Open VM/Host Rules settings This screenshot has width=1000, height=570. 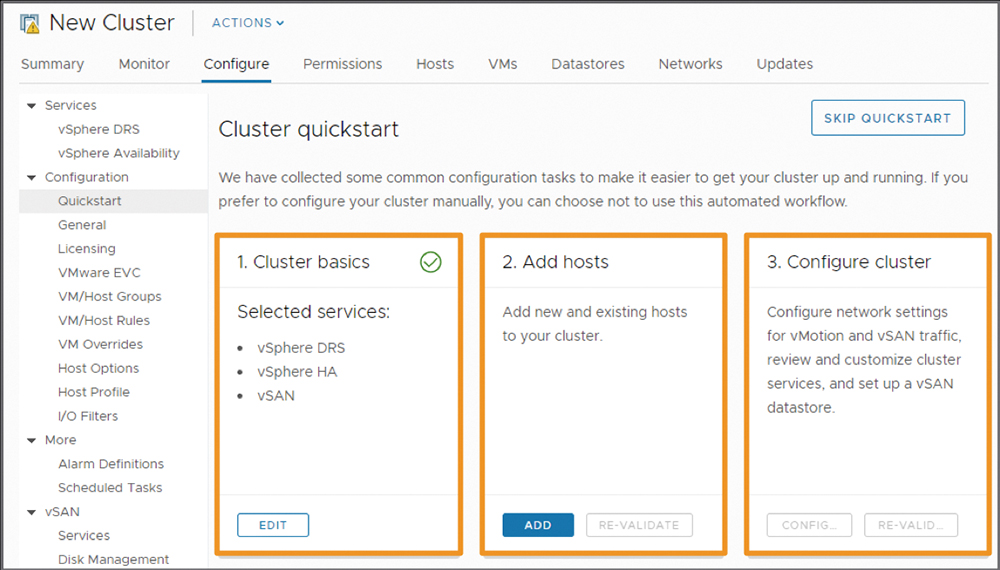coord(103,321)
